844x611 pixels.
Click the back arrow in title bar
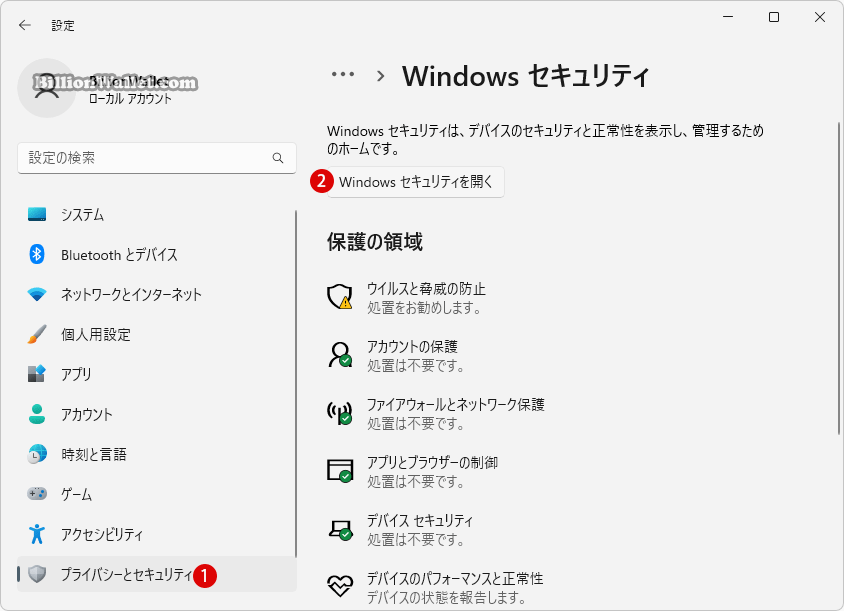(x=25, y=25)
